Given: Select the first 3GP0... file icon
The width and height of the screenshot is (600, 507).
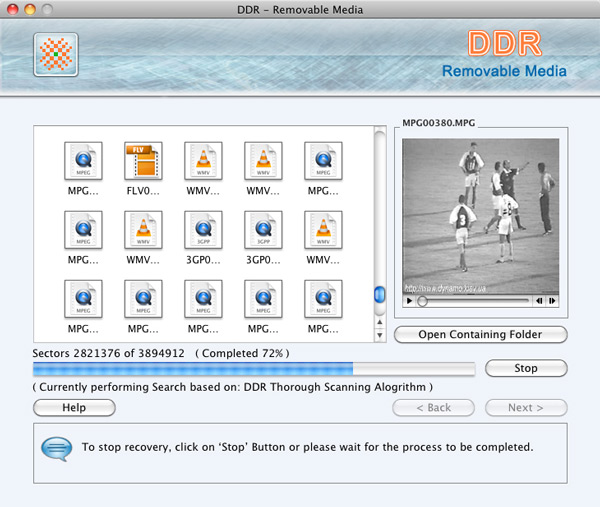Looking at the screenshot, I should click(203, 230).
